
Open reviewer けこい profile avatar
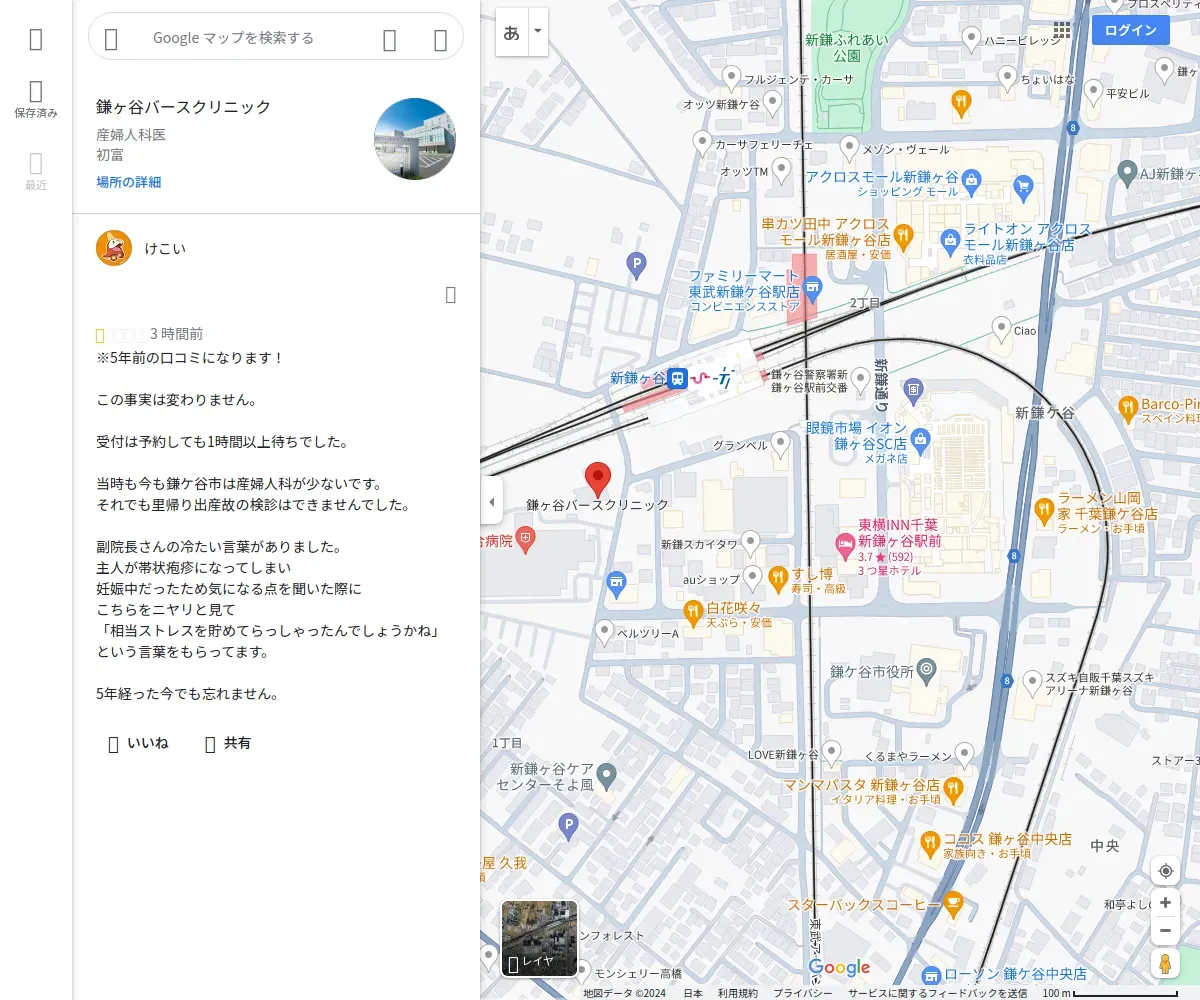click(x=114, y=248)
